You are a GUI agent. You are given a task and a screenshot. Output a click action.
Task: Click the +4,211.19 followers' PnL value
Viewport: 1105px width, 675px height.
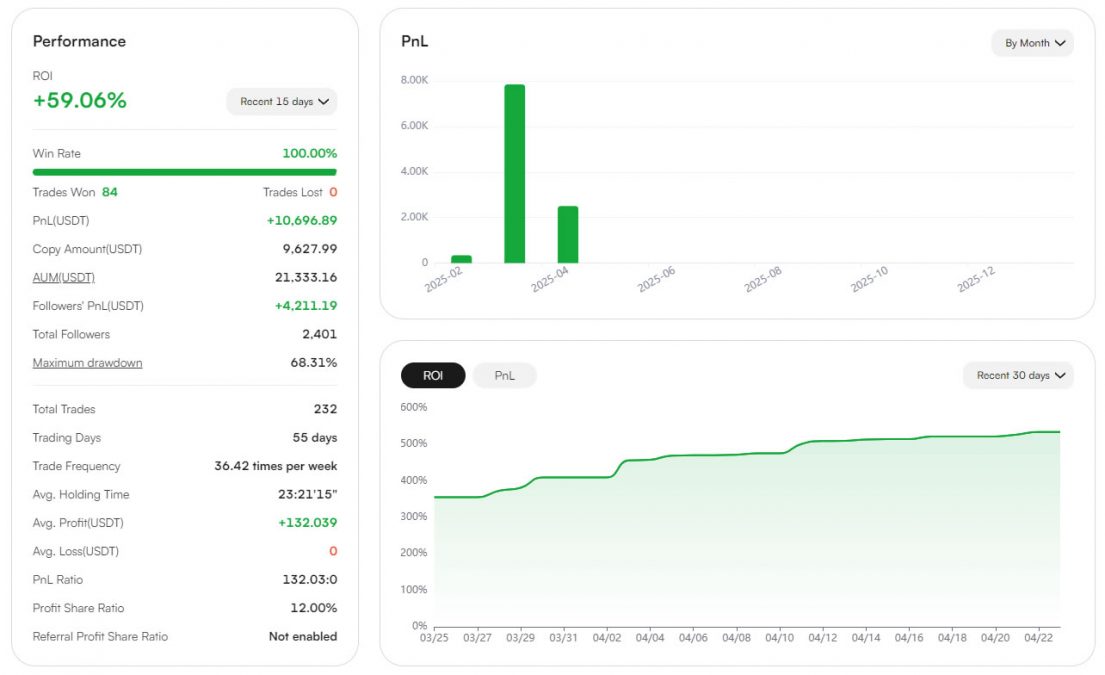[306, 306]
